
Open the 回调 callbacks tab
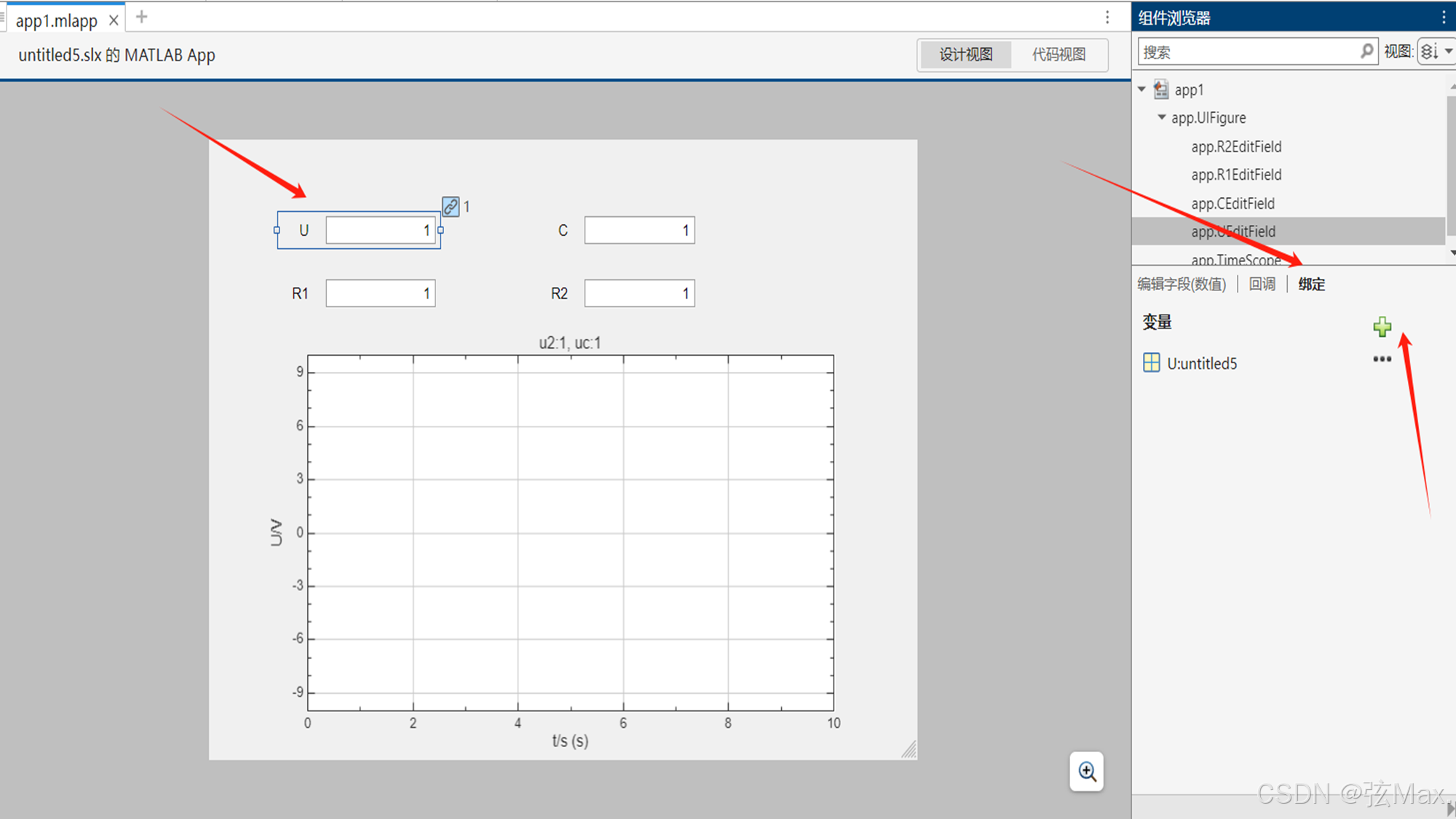point(1262,284)
